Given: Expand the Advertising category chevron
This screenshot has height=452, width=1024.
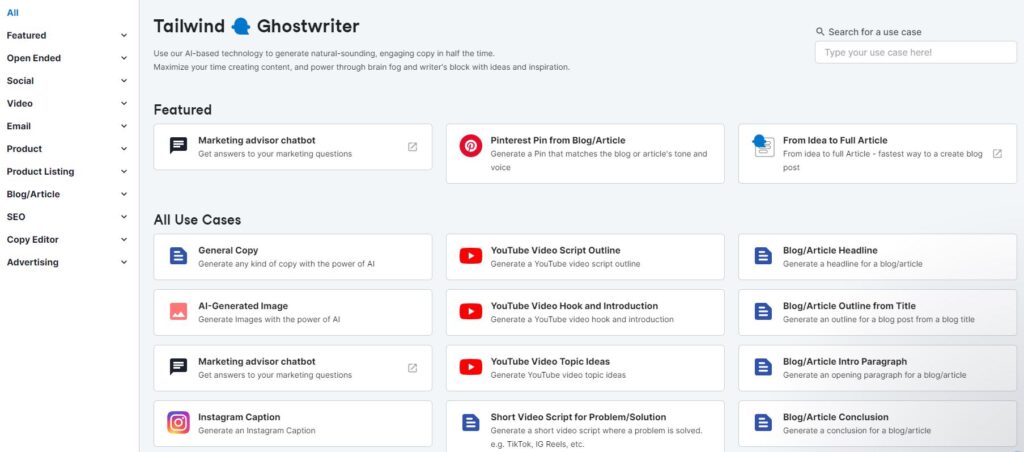Looking at the screenshot, I should click(x=124, y=263).
